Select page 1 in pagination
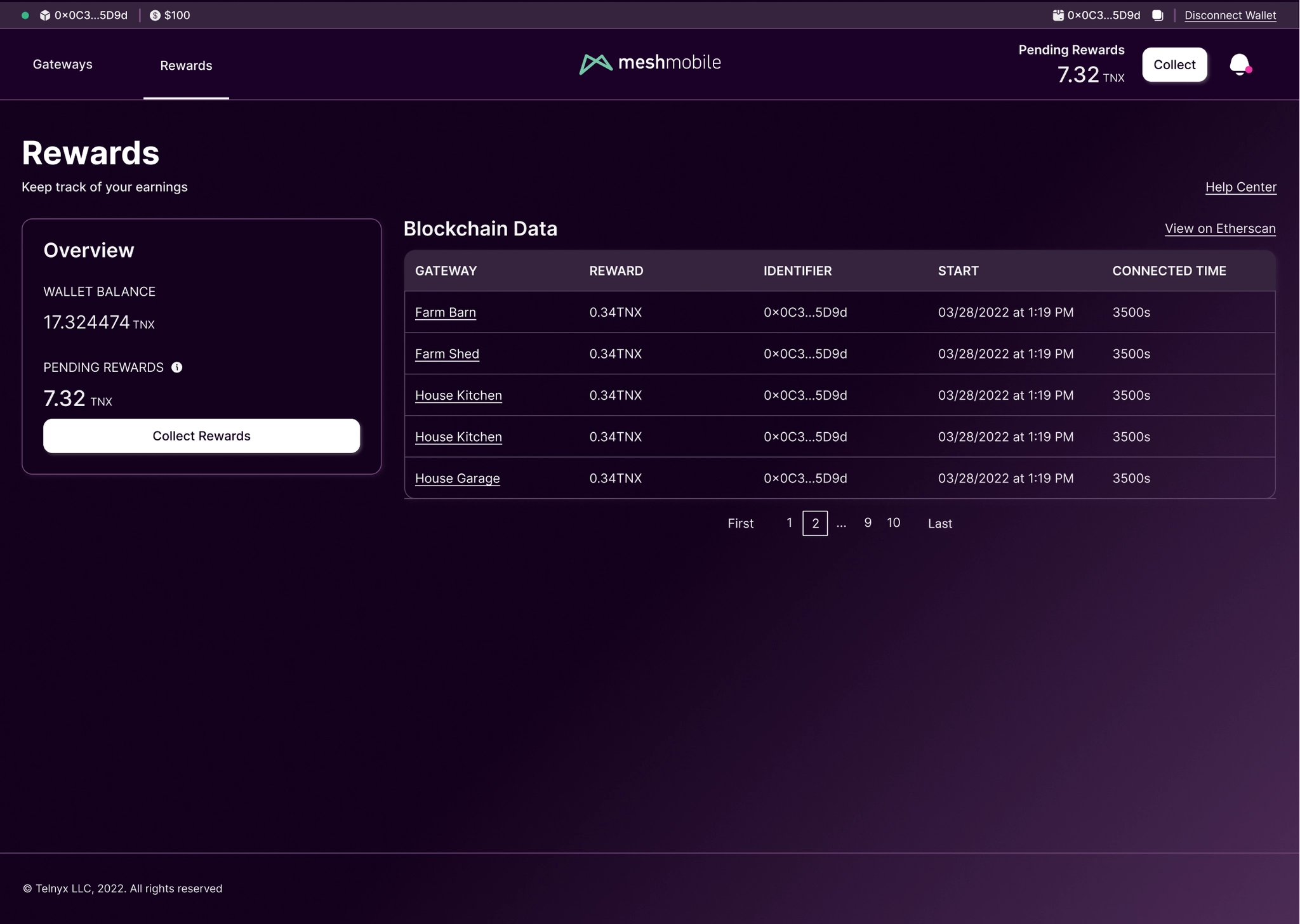 [788, 522]
